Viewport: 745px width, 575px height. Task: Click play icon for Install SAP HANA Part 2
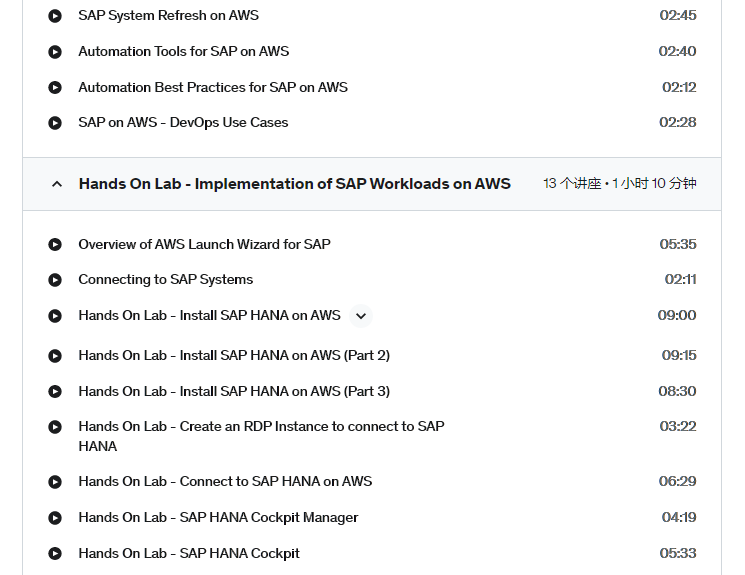55,356
